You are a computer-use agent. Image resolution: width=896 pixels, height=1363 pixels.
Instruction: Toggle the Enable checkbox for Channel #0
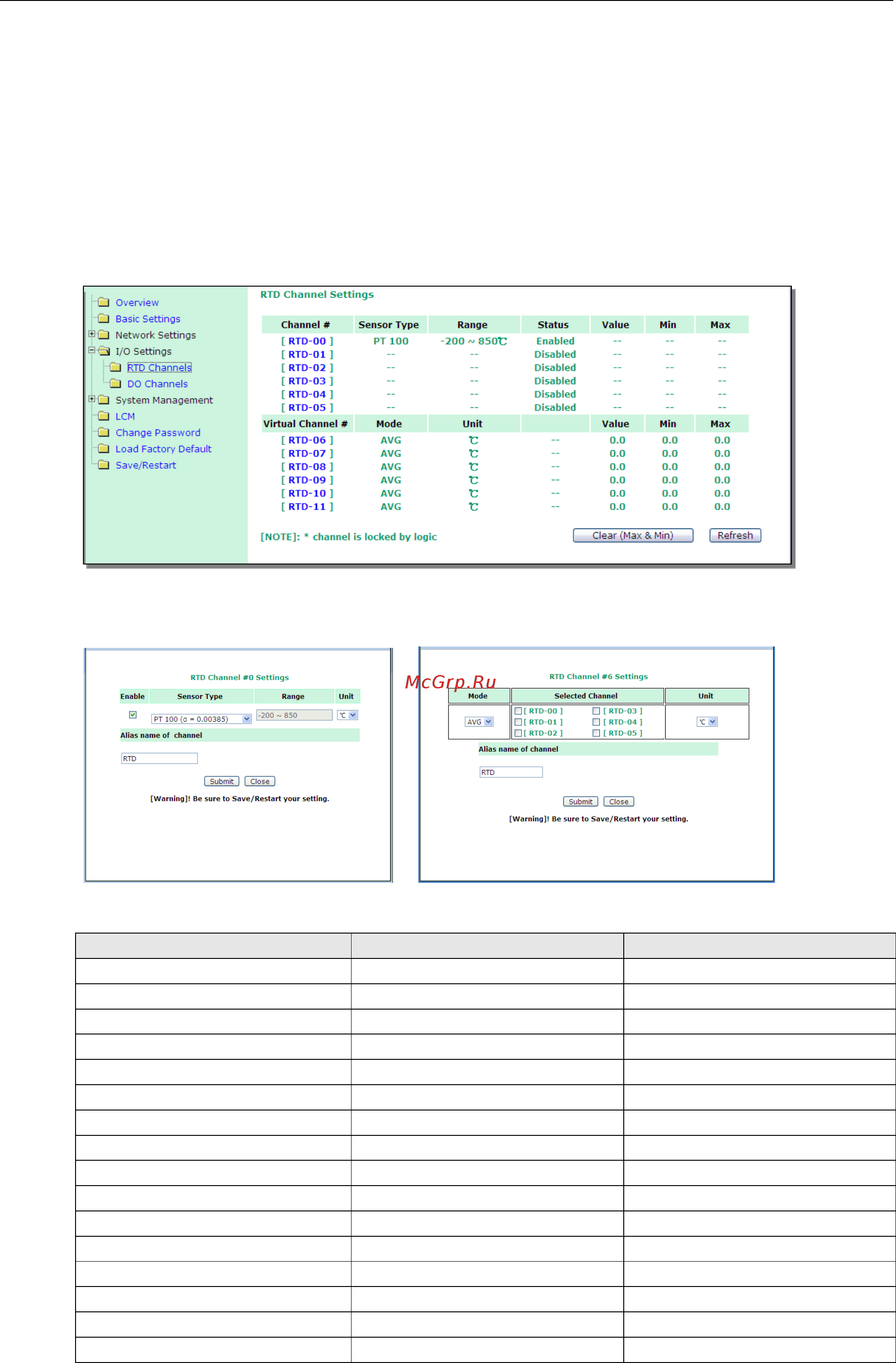pos(133,715)
